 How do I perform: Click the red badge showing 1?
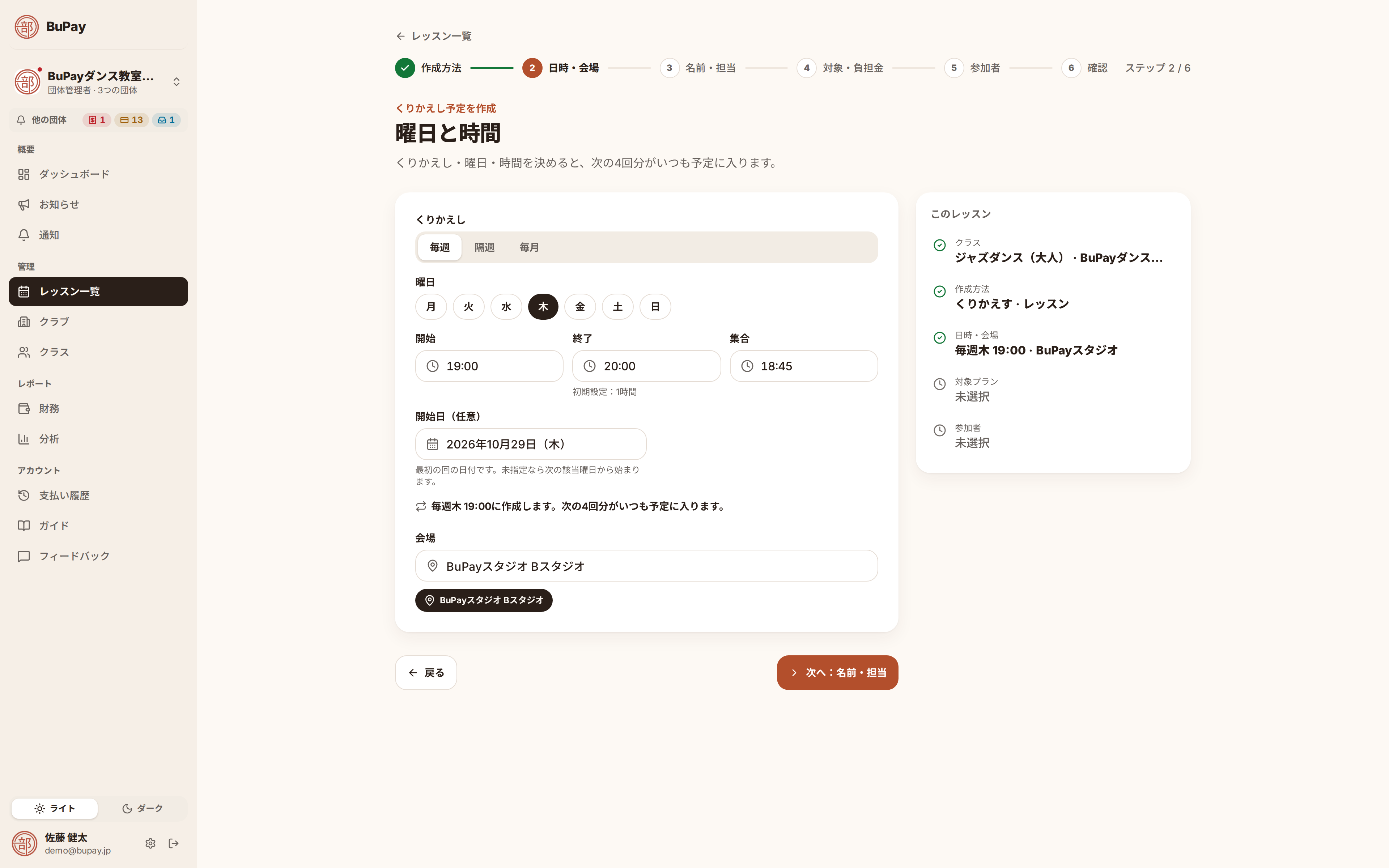pyautogui.click(x=97, y=120)
